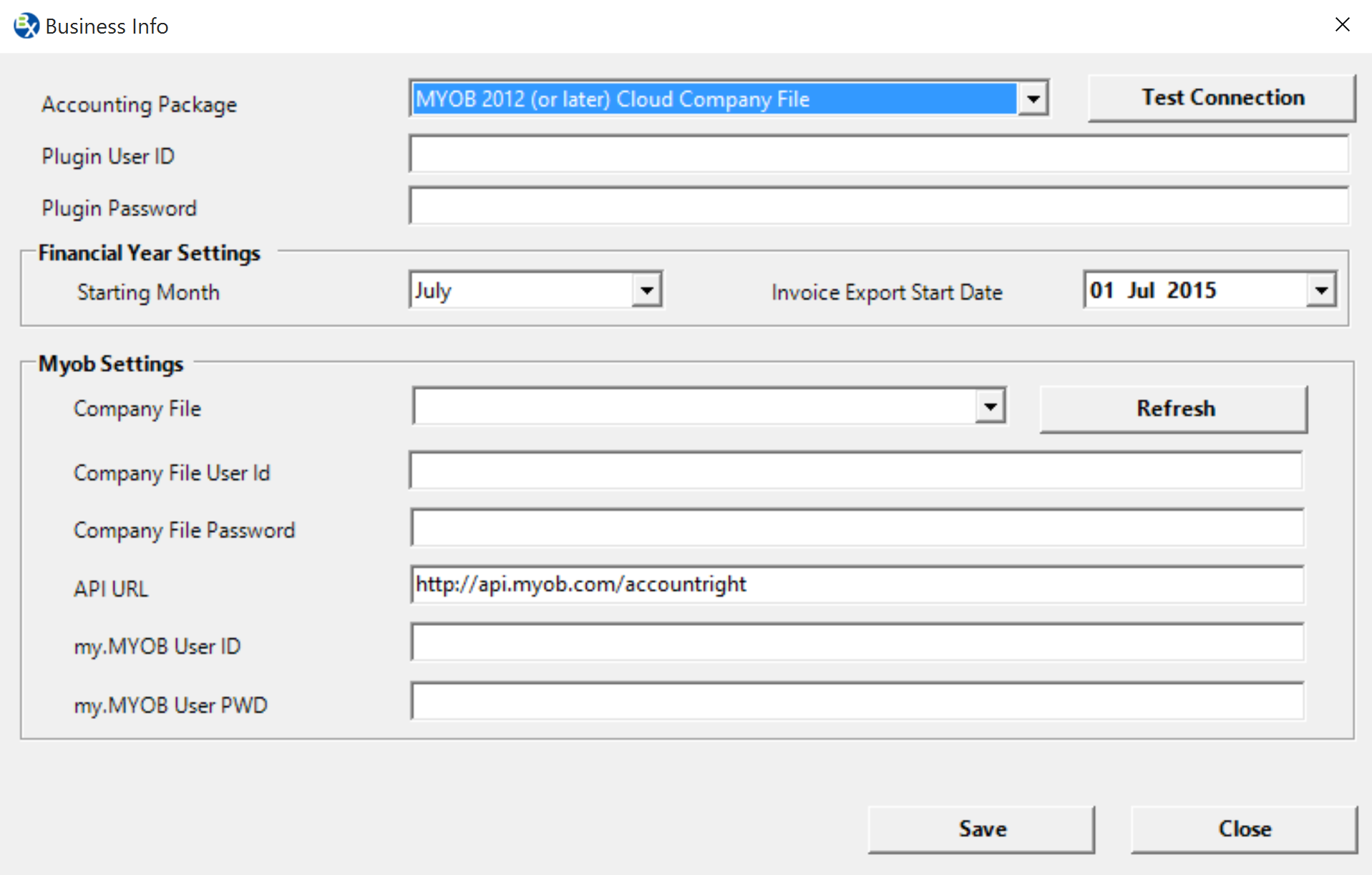Click the Plugin User ID label
This screenshot has width=1372, height=875.
(x=108, y=157)
